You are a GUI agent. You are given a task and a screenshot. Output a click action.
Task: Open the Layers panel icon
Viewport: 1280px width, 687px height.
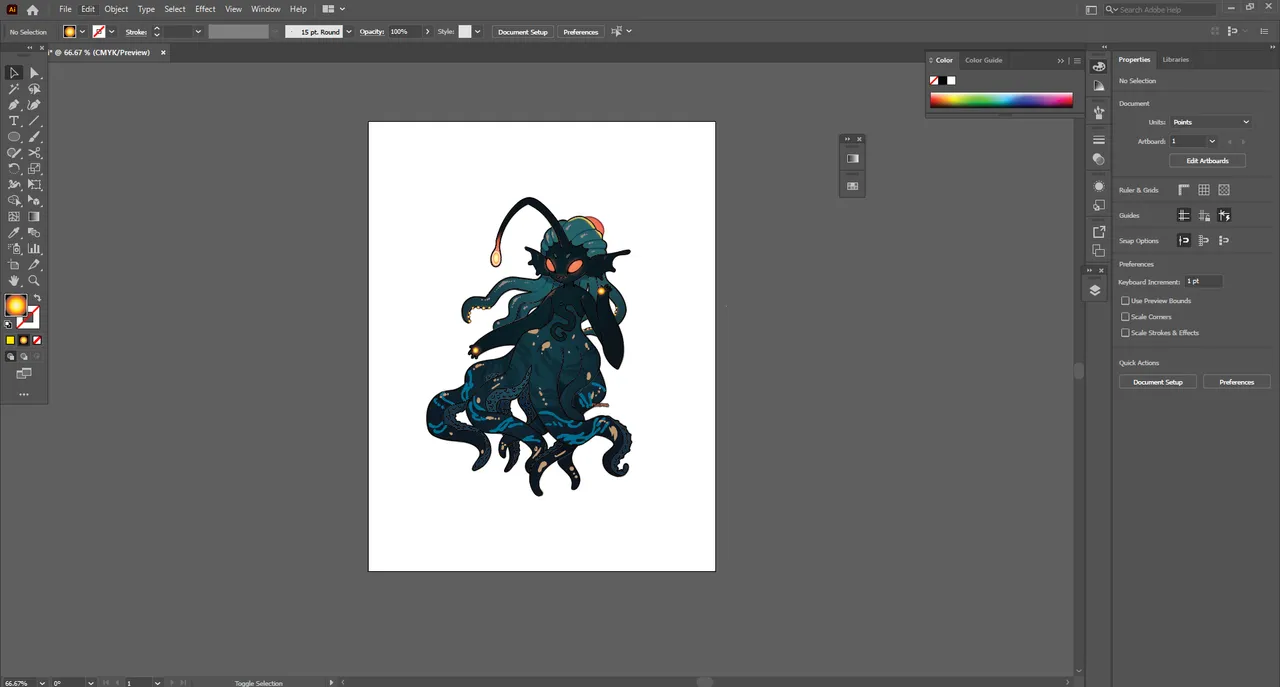1095,290
